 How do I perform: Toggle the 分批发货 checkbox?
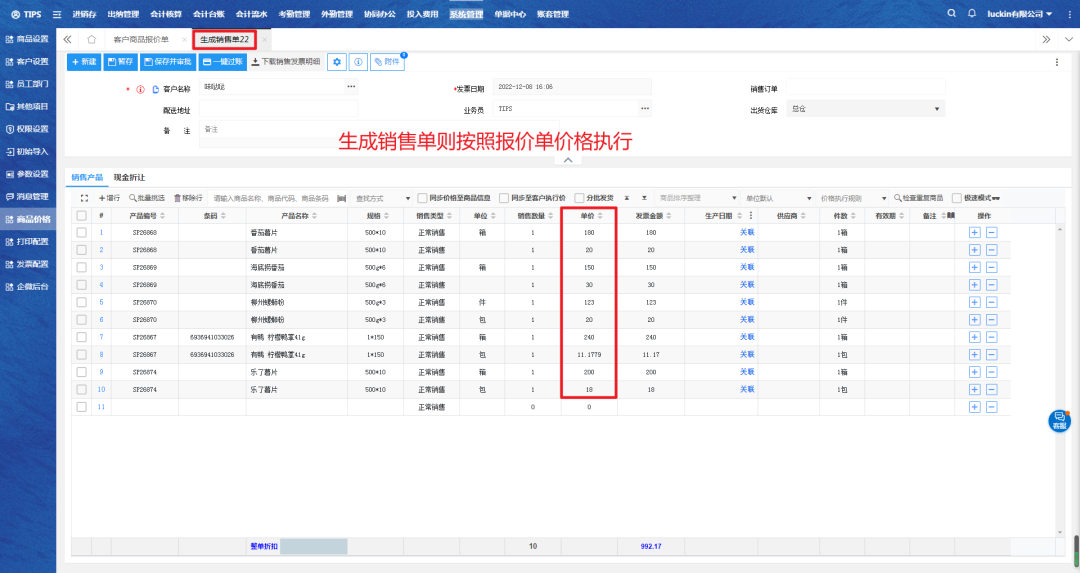click(x=580, y=198)
